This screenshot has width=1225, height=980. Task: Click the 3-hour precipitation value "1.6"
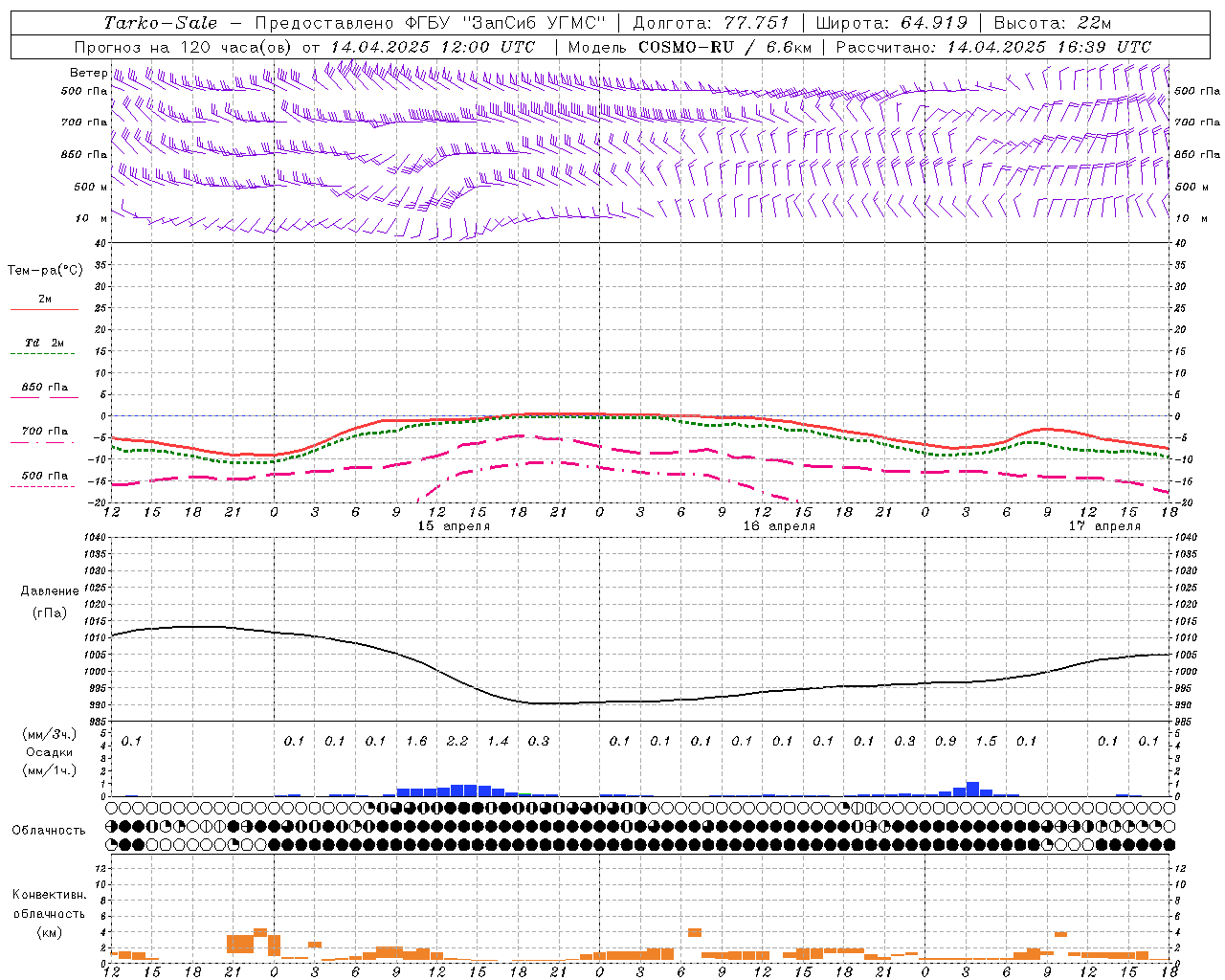pyautogui.click(x=416, y=741)
